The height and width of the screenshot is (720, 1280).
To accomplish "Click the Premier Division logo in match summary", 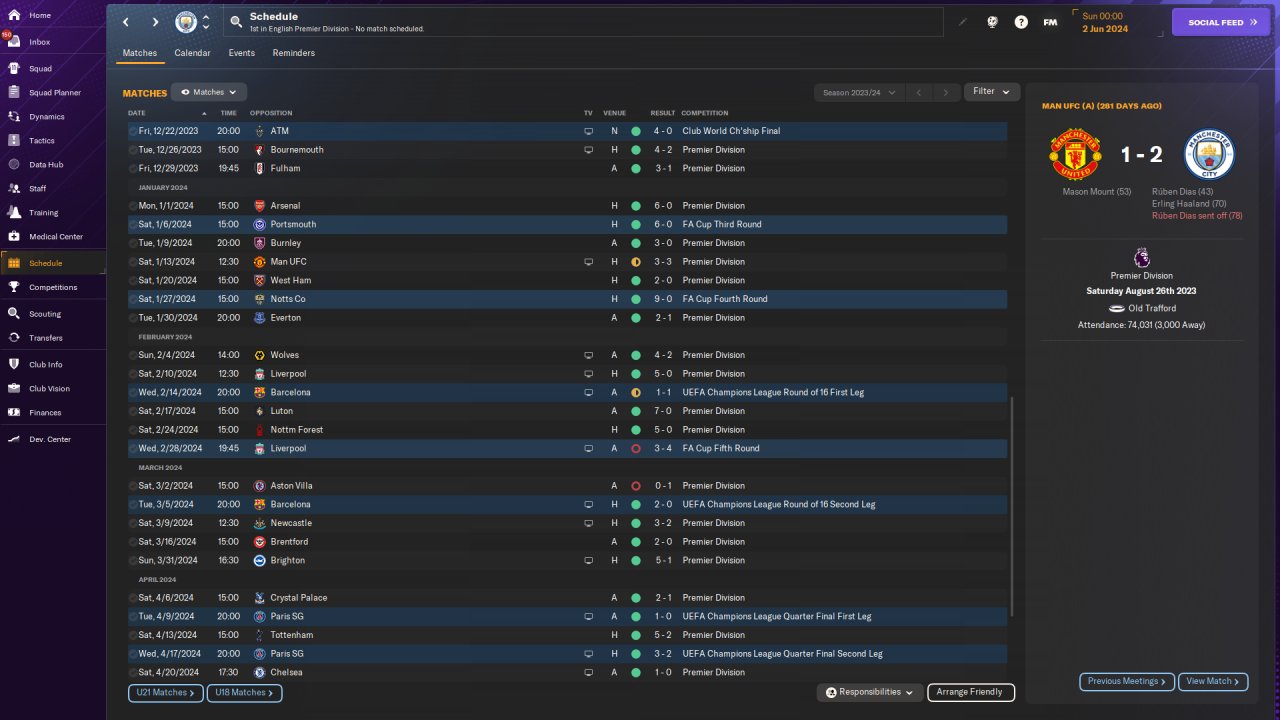I will (1141, 258).
